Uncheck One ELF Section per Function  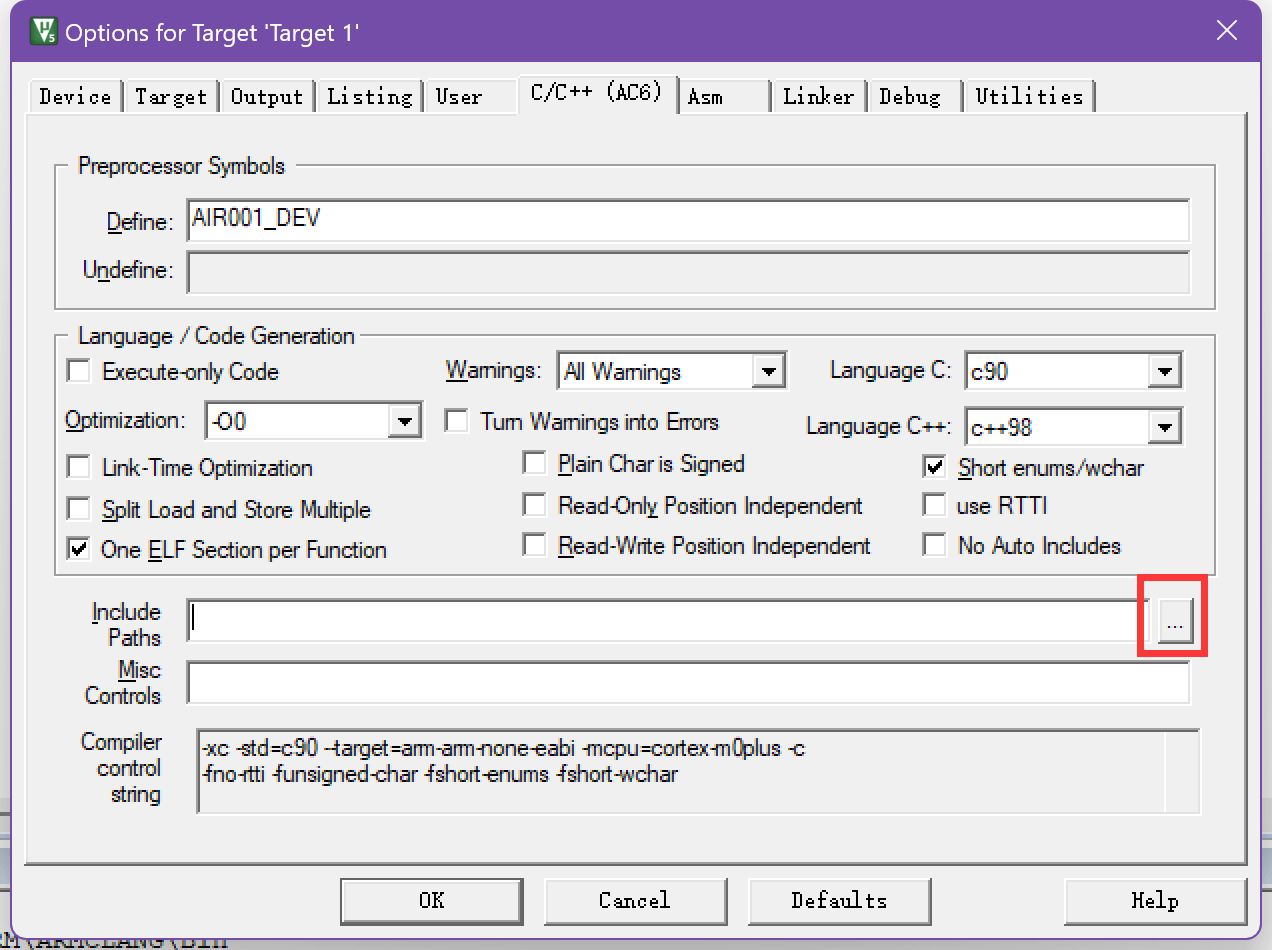click(79, 549)
